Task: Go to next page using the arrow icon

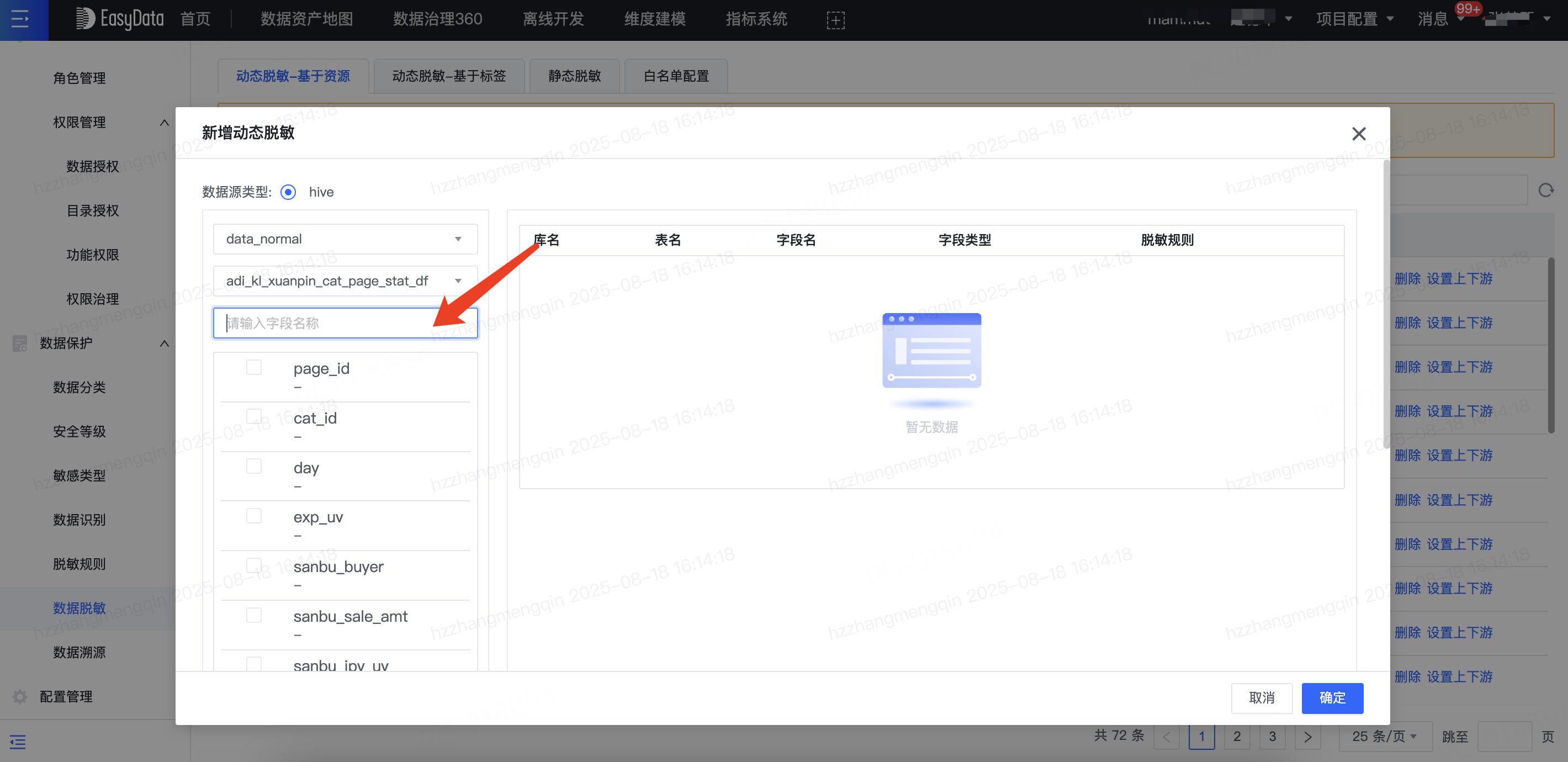Action: (x=1307, y=737)
